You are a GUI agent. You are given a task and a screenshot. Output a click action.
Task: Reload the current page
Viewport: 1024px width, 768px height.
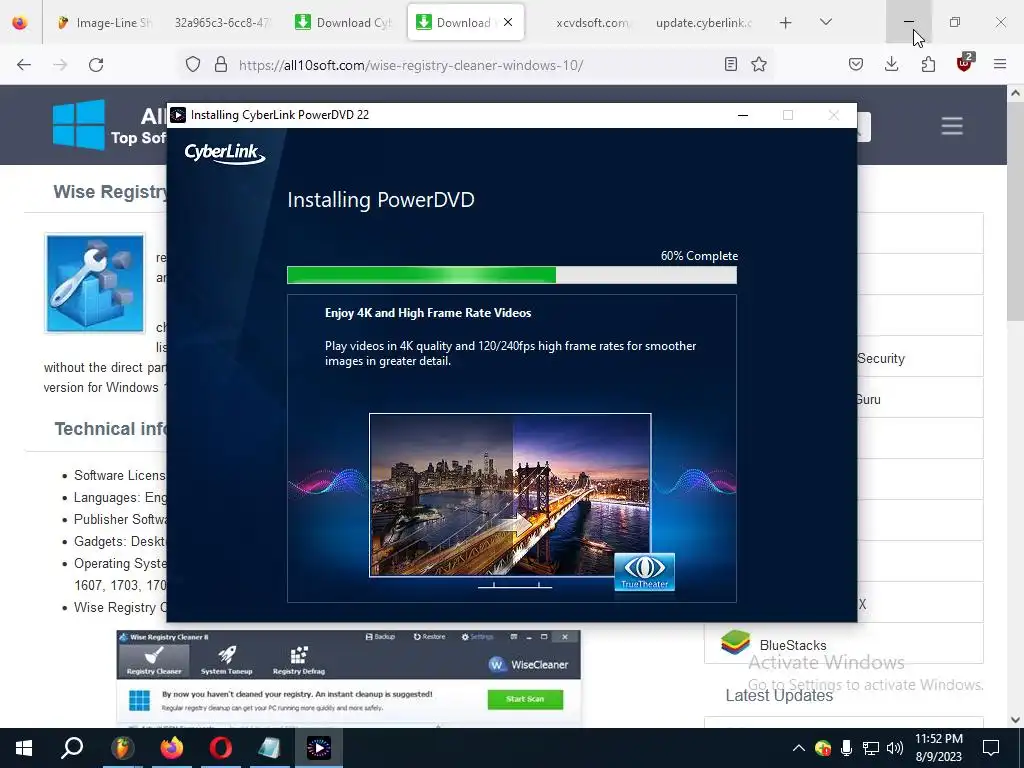click(x=96, y=65)
